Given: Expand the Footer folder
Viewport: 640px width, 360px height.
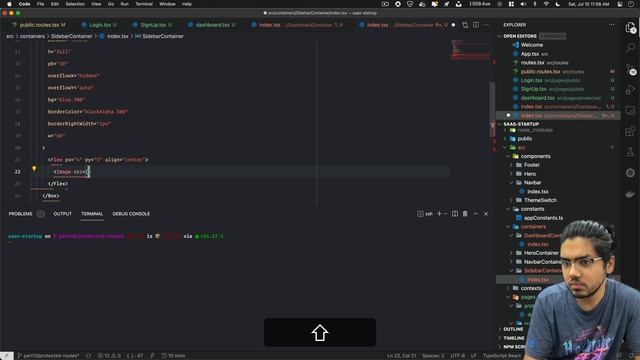Looking at the screenshot, I should tap(531, 165).
